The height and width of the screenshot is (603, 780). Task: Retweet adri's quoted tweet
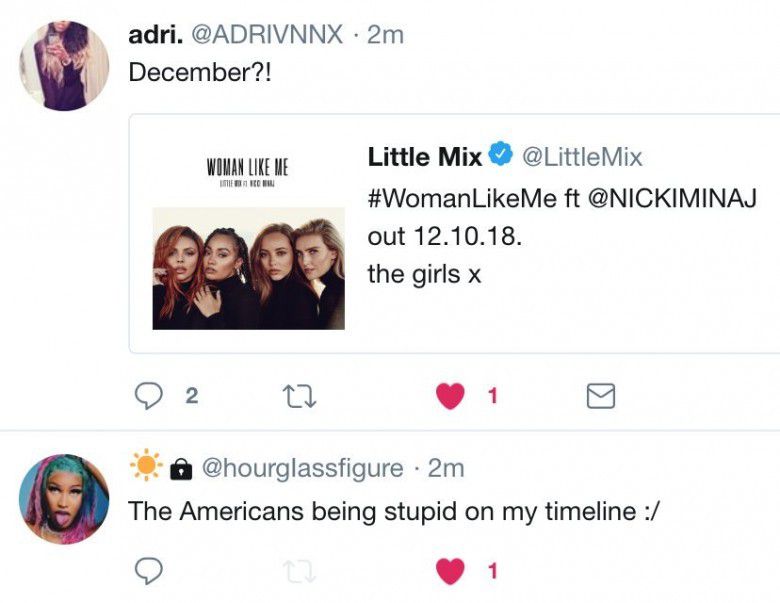click(x=299, y=397)
